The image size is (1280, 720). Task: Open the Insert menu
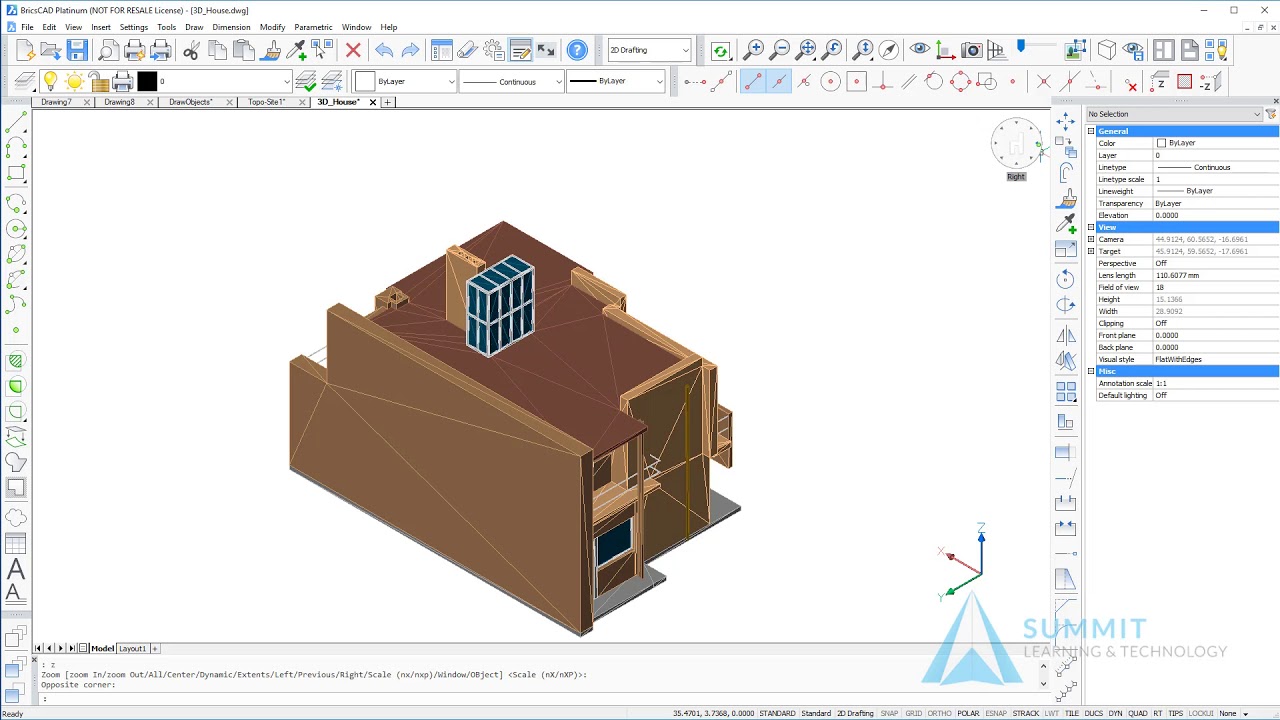[x=101, y=27]
